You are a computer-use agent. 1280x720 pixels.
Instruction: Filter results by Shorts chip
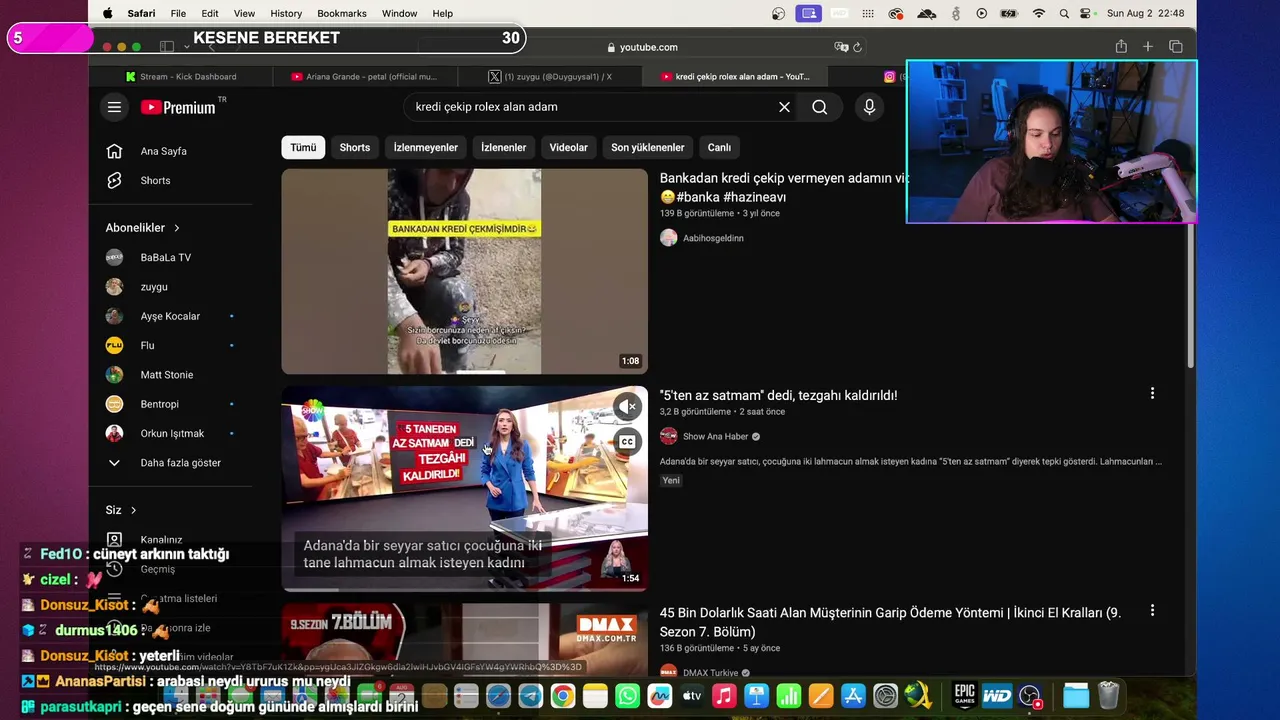[x=355, y=147]
